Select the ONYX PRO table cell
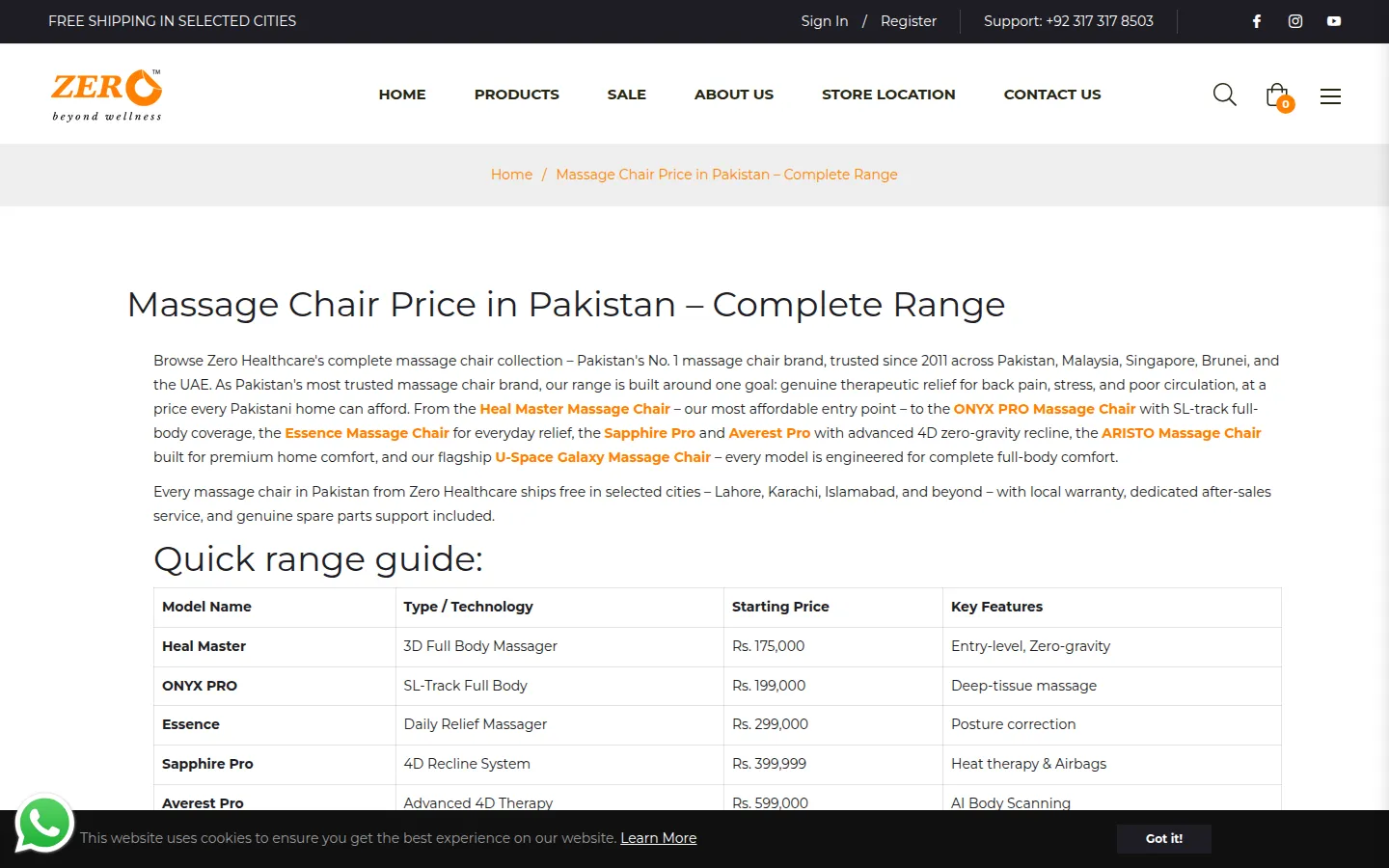Viewport: 1389px width, 868px height. (275, 687)
